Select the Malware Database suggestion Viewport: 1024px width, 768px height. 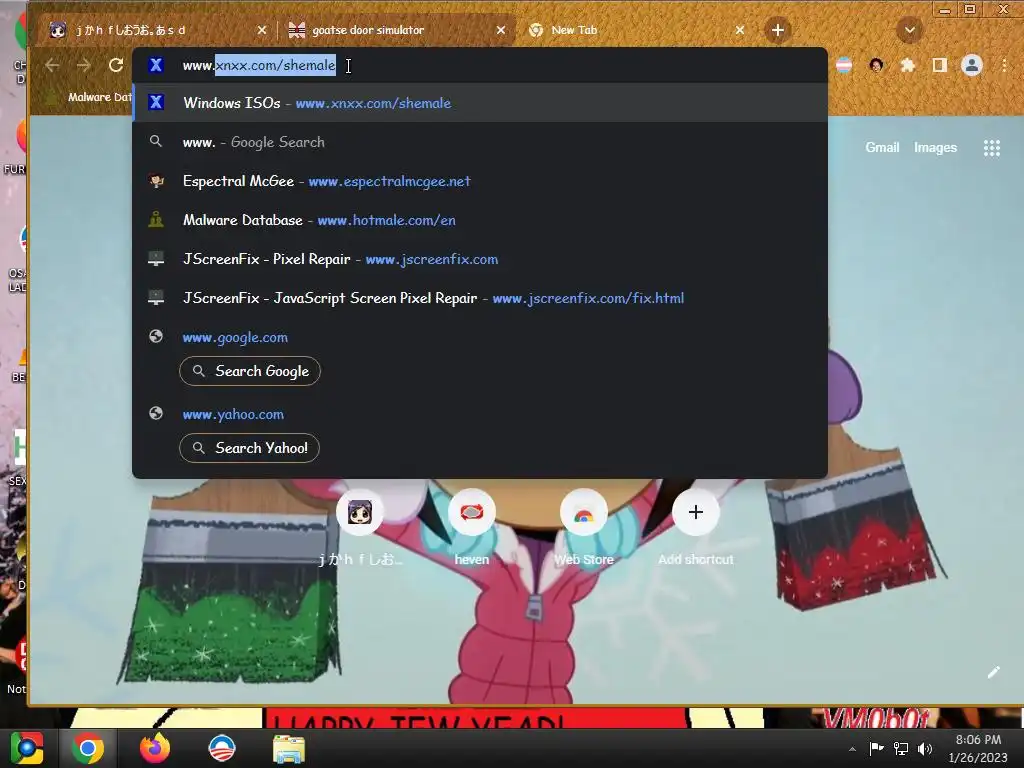(x=480, y=220)
